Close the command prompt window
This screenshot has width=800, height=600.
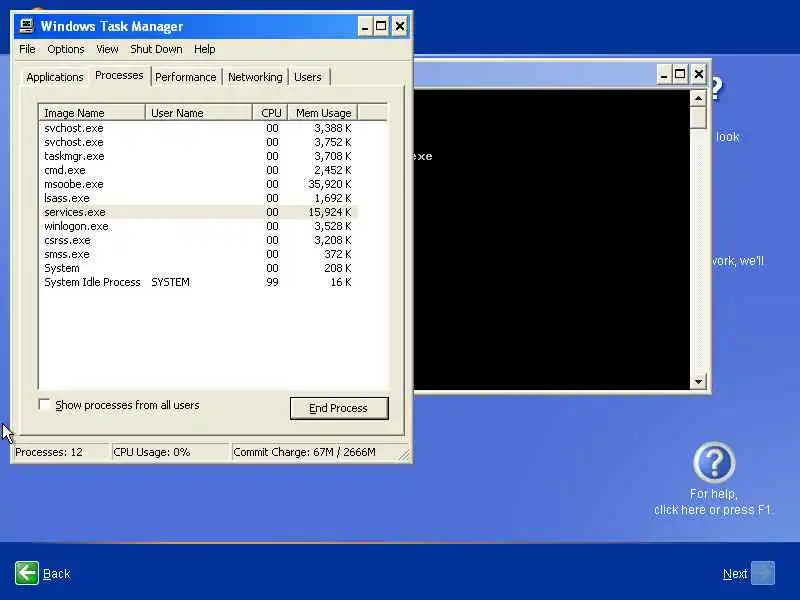tap(699, 74)
